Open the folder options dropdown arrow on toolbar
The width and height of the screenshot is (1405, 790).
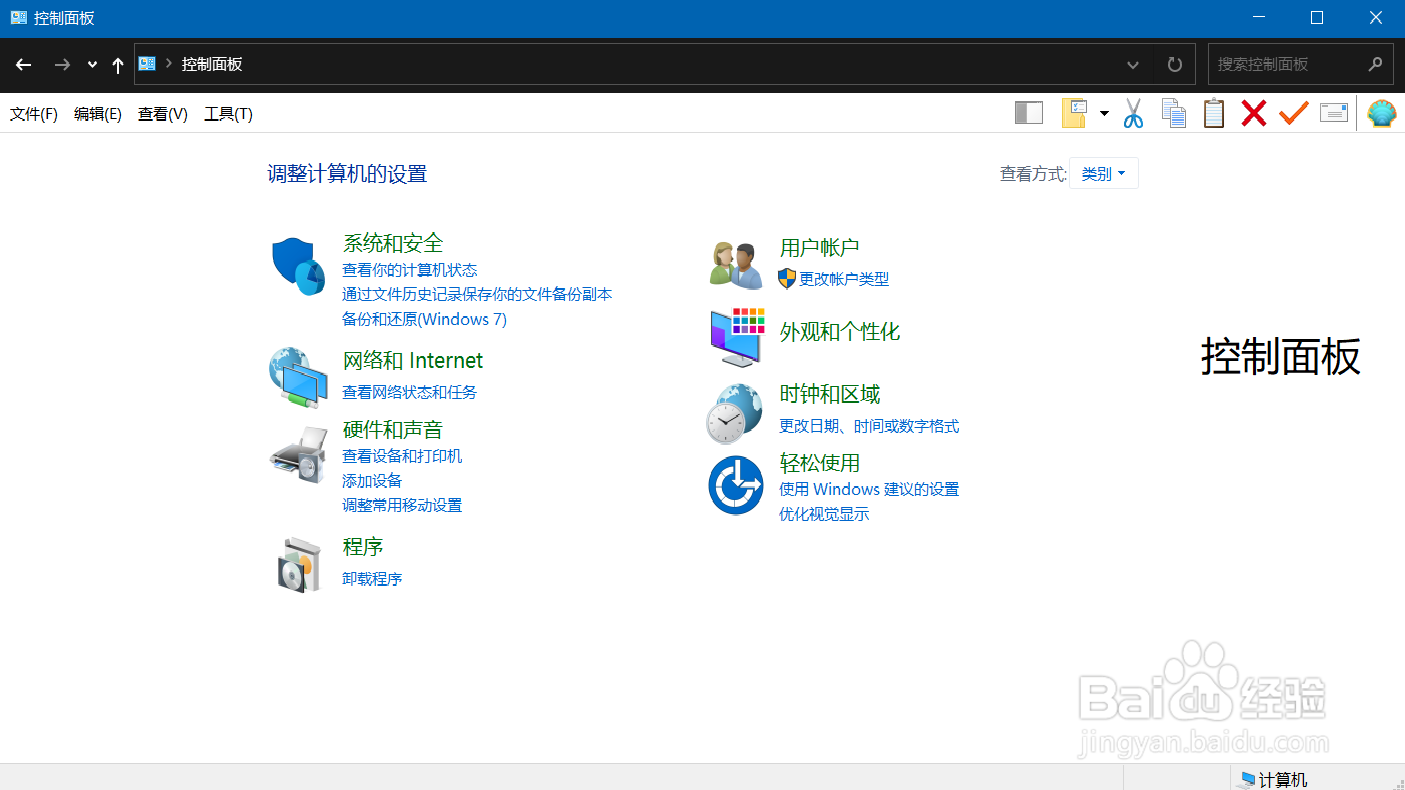(x=1104, y=113)
